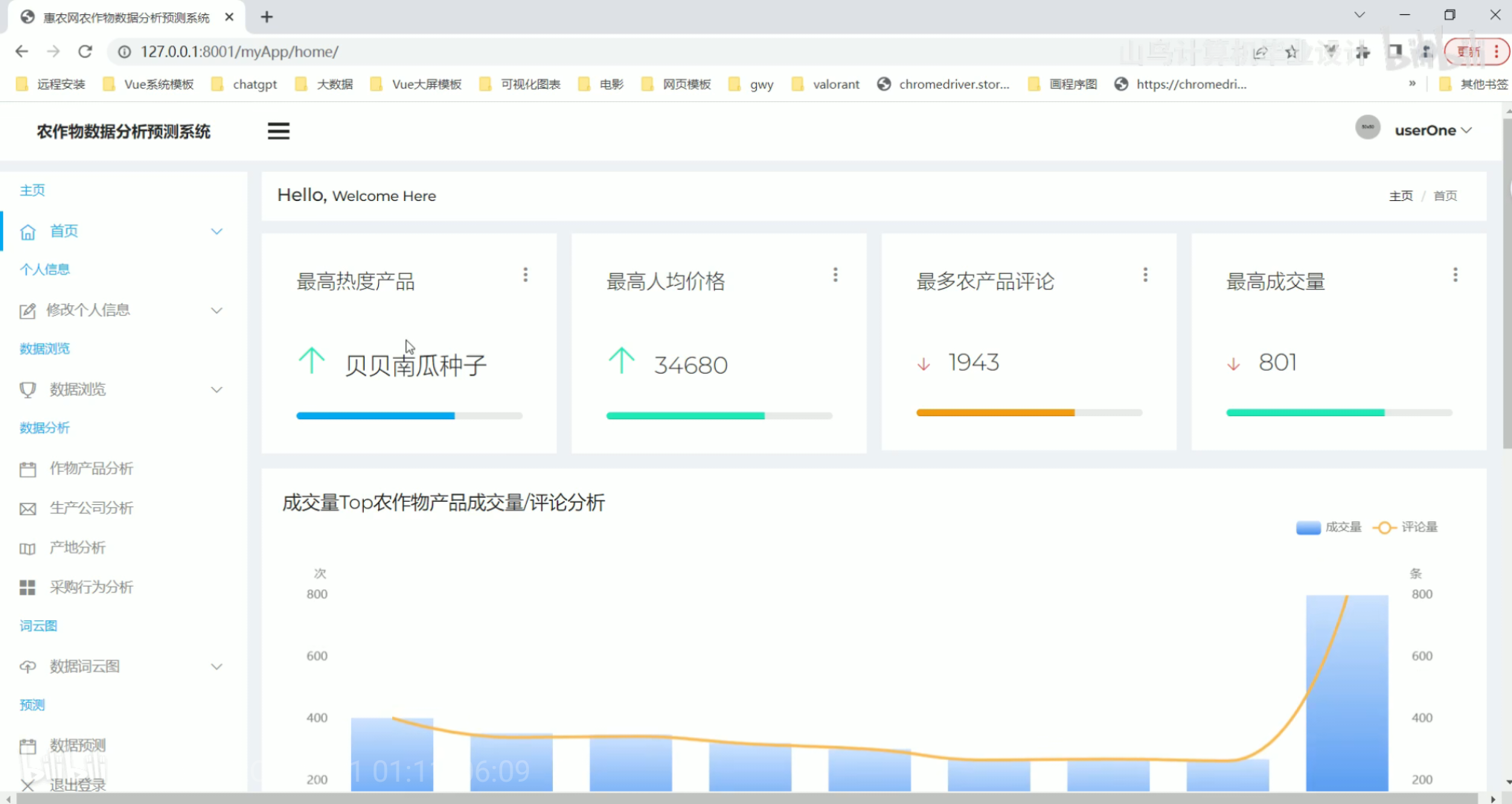
Task: Click the edit icon for 修改个人信息
Action: (28, 311)
